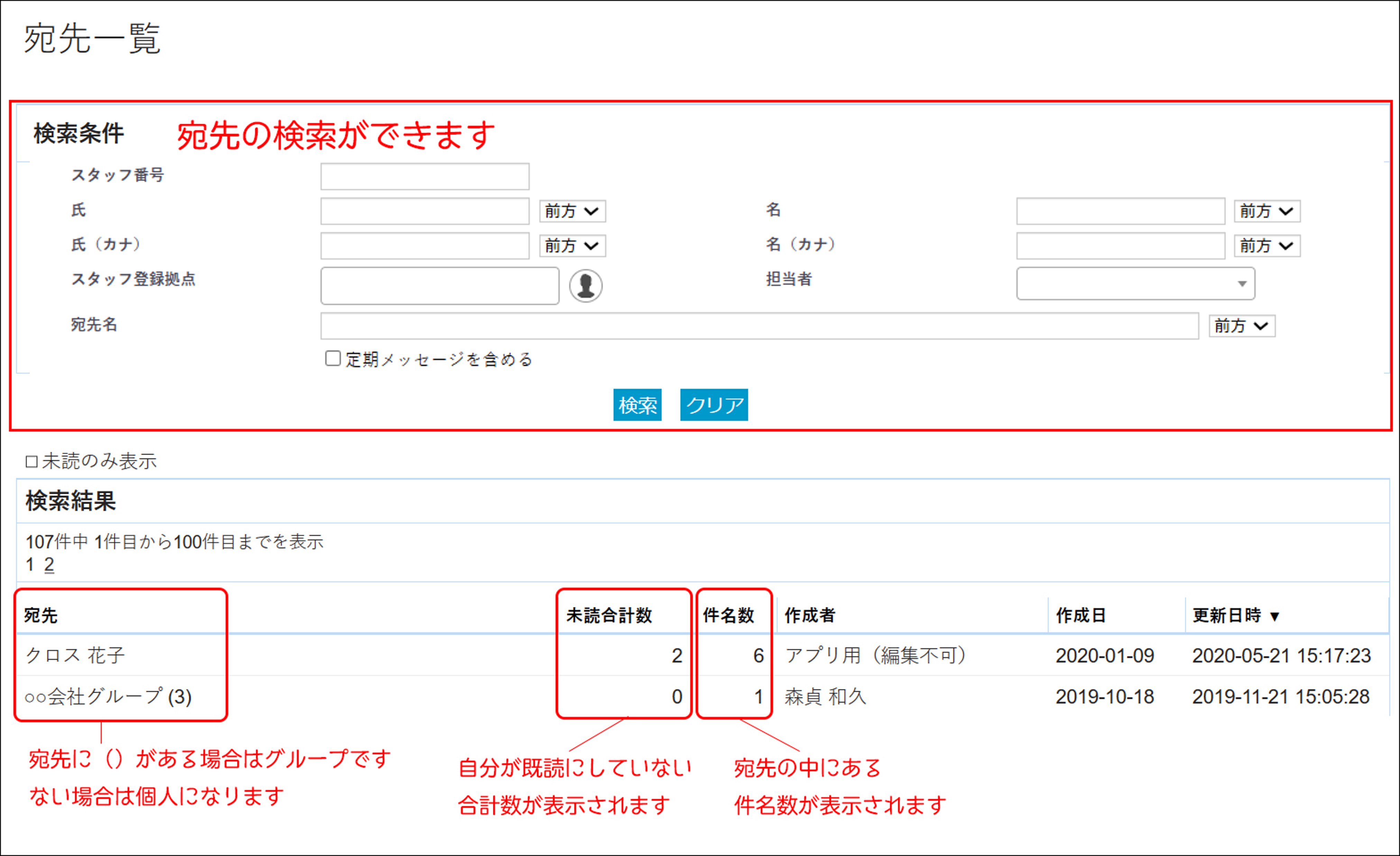Click creator 森貞 和久 cell
The image size is (1400, 856).
[x=825, y=697]
